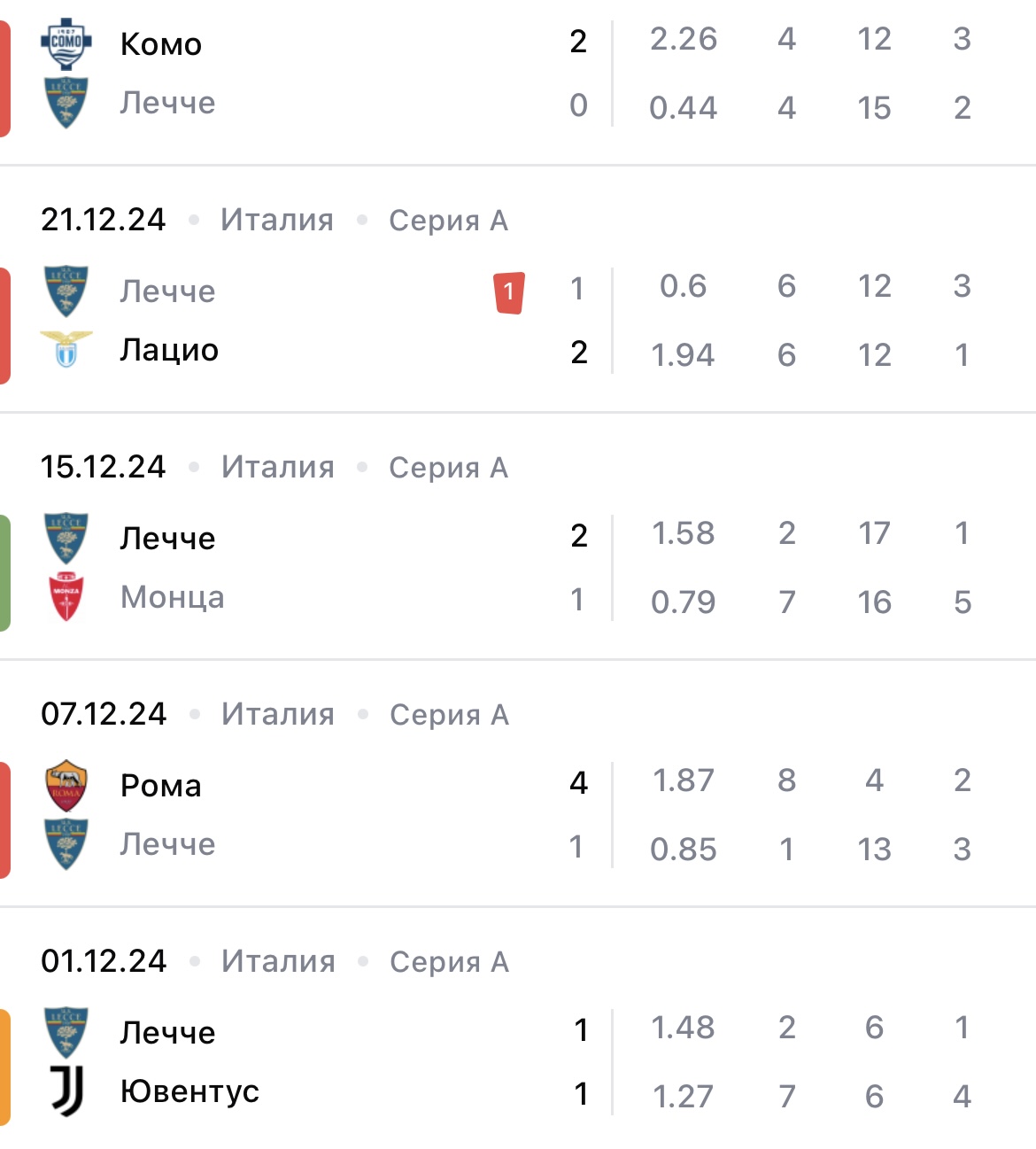The height and width of the screenshot is (1149, 1036).
Task: Click the red card indicator beside Лечче
Action: point(509,292)
